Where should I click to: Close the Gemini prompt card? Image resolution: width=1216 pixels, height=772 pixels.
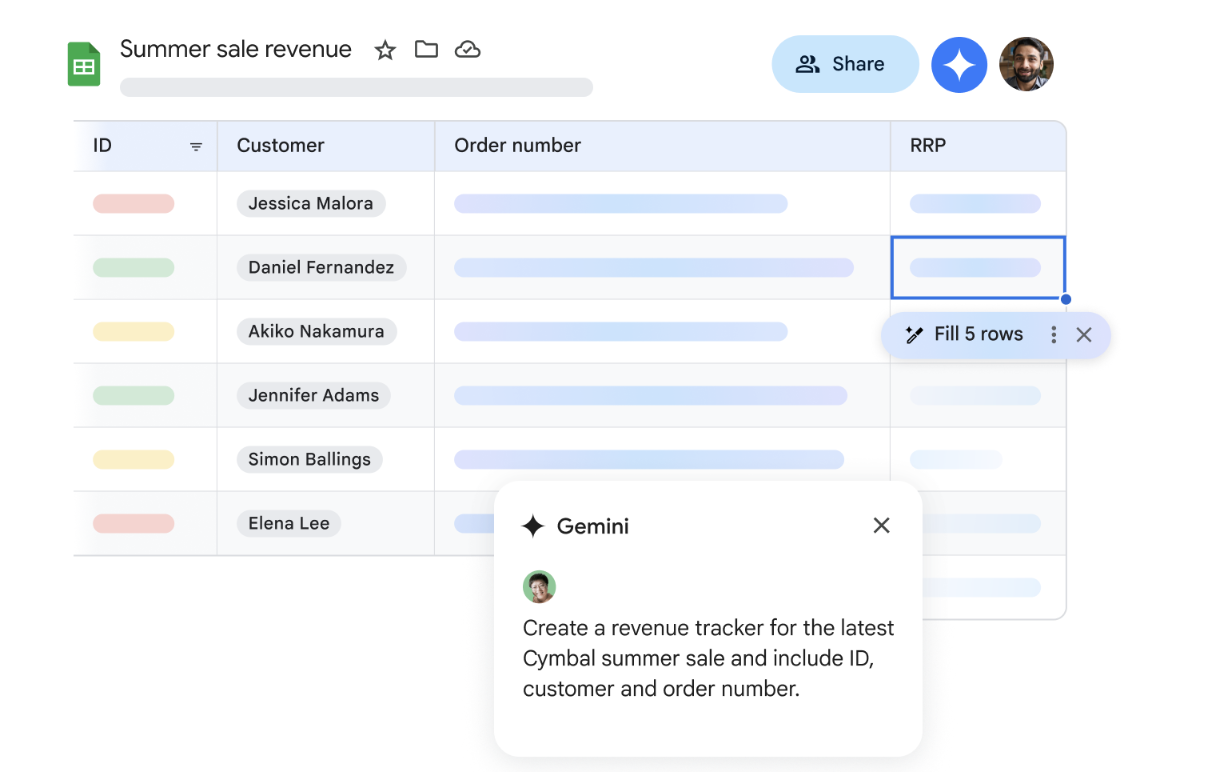(x=881, y=526)
